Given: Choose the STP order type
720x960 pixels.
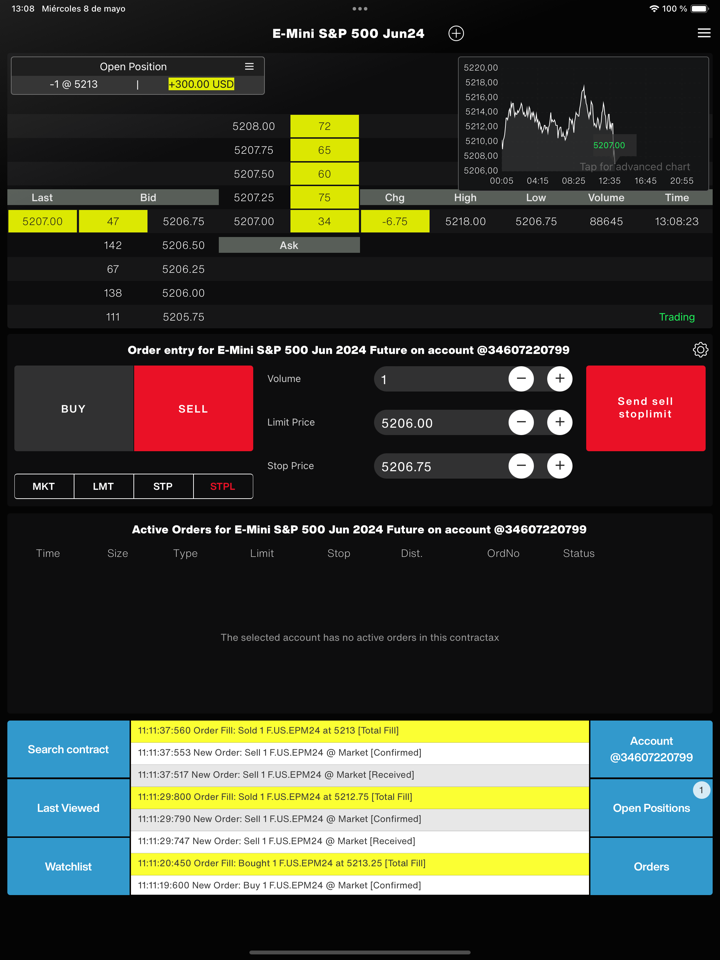Looking at the screenshot, I should (x=163, y=487).
